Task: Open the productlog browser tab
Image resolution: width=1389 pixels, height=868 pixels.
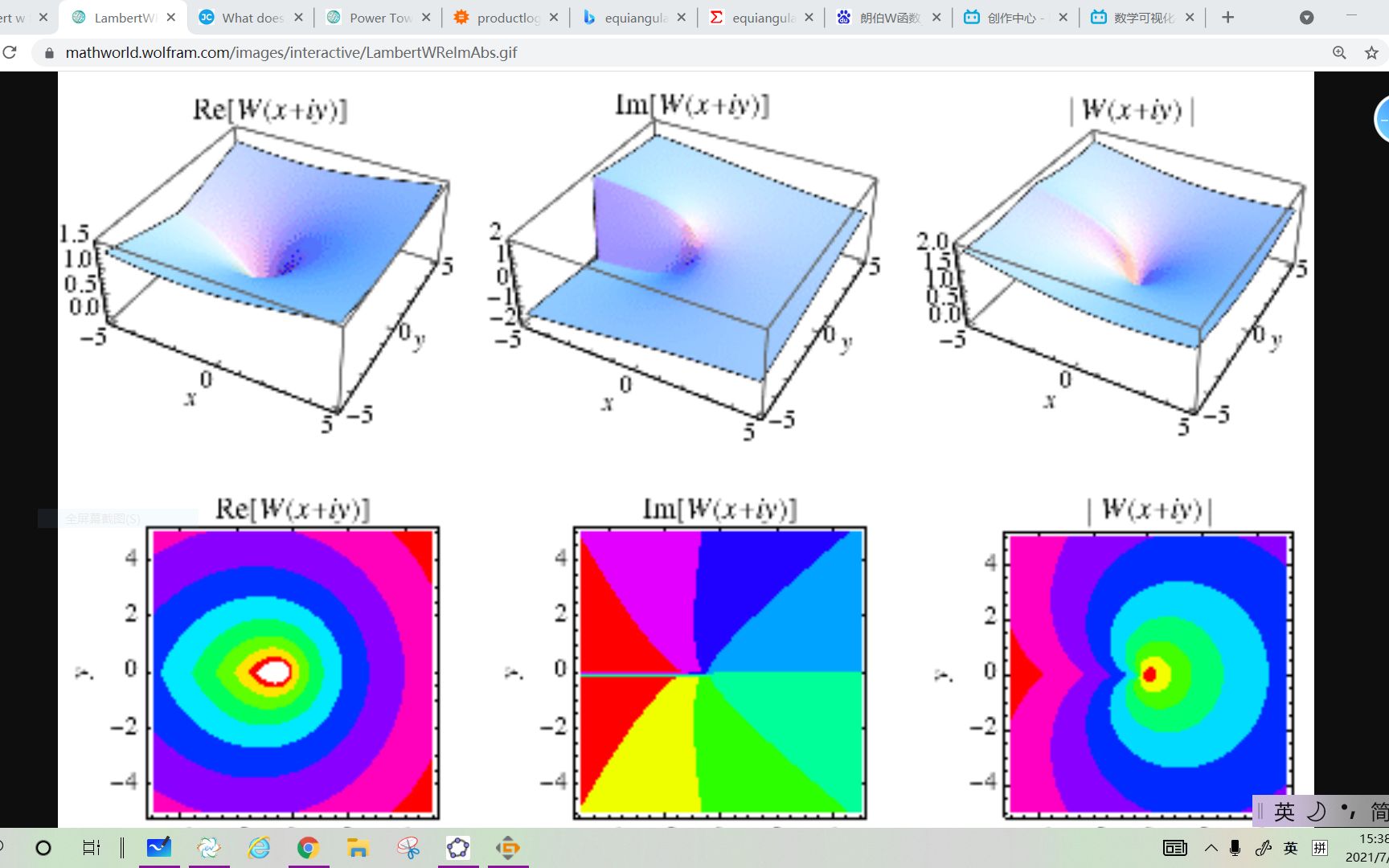Action: point(505,17)
